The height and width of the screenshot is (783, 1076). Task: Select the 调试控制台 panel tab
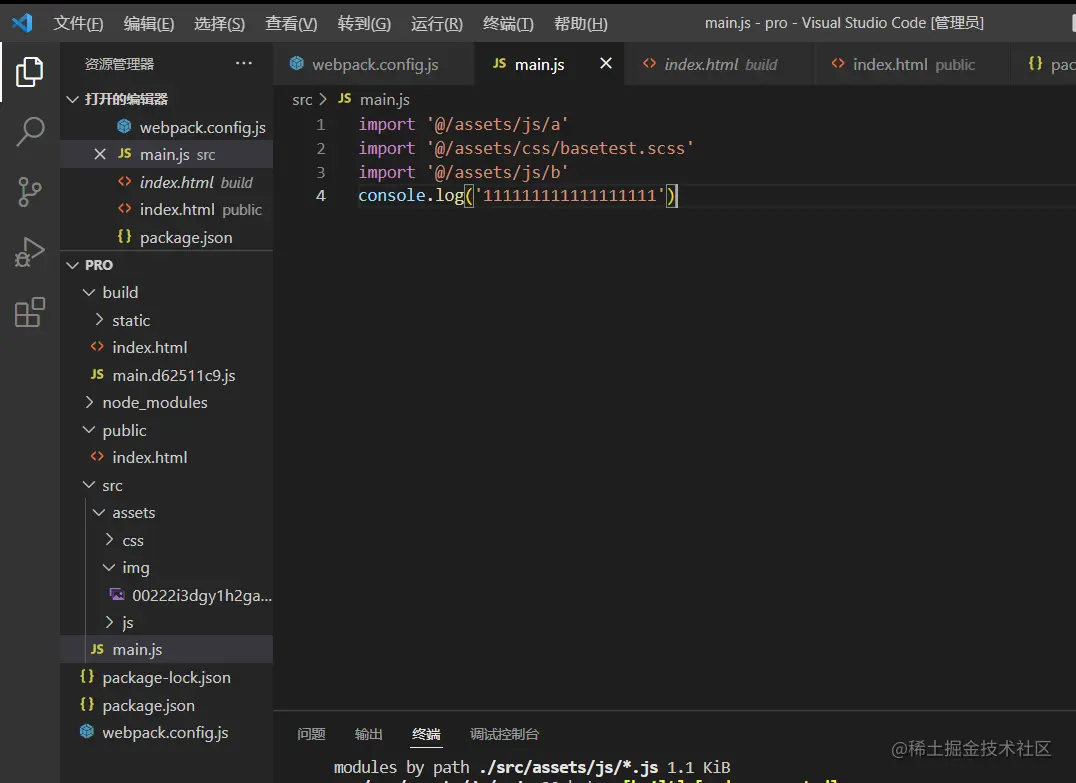[504, 734]
